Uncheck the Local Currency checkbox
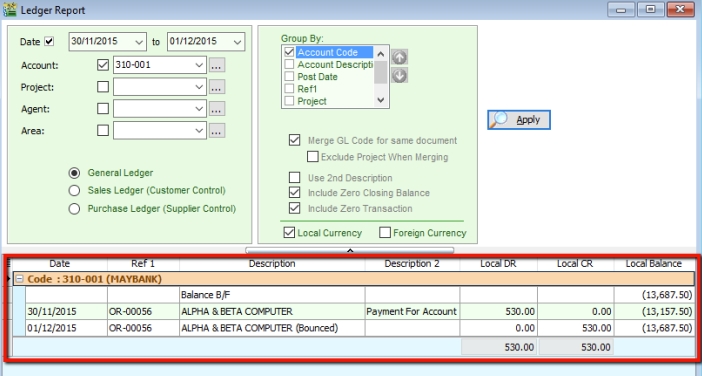The height and width of the screenshot is (376, 702). tap(289, 233)
